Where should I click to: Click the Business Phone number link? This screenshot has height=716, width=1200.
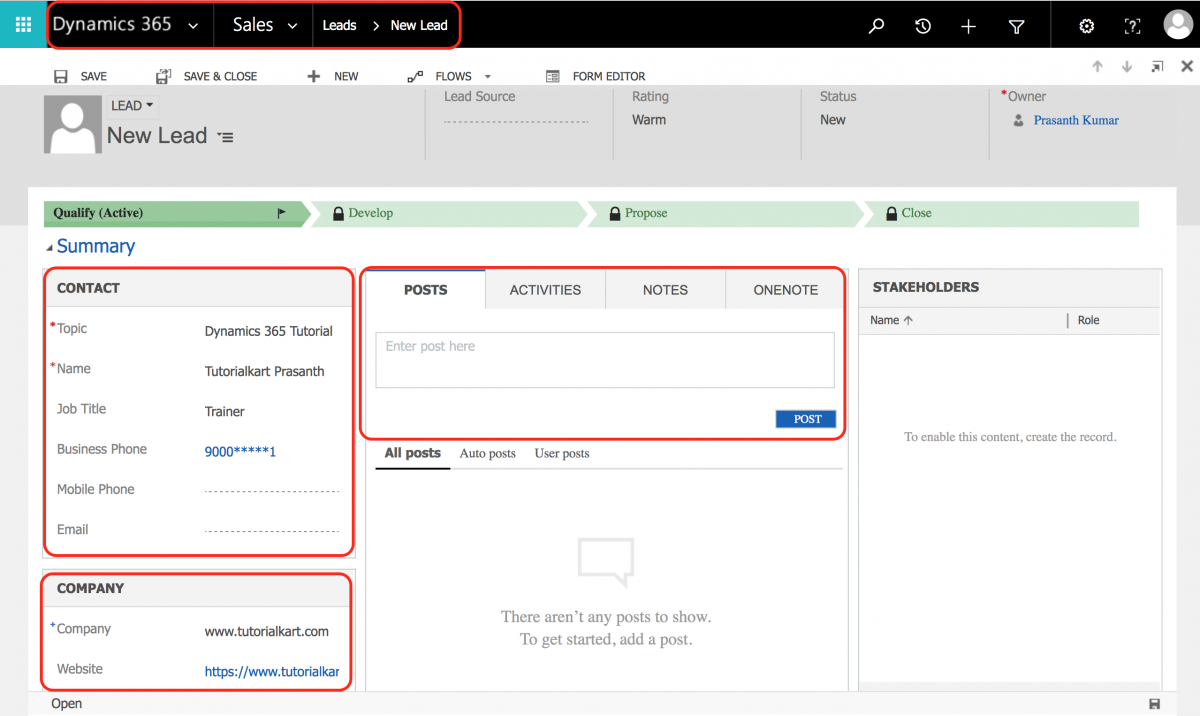[x=240, y=451]
